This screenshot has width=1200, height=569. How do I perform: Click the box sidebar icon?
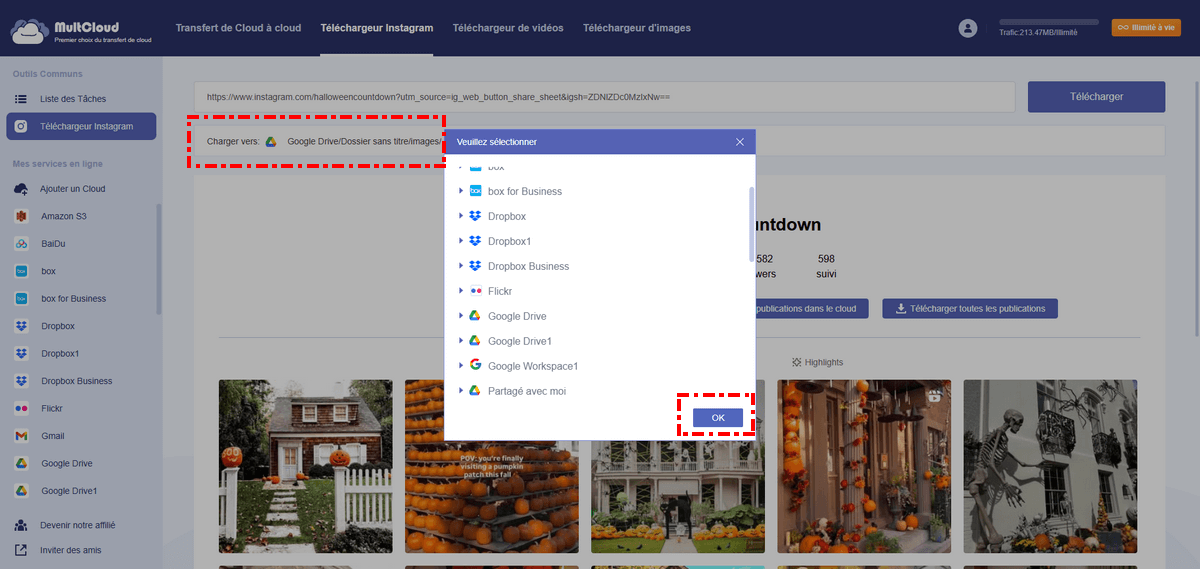click(21, 271)
